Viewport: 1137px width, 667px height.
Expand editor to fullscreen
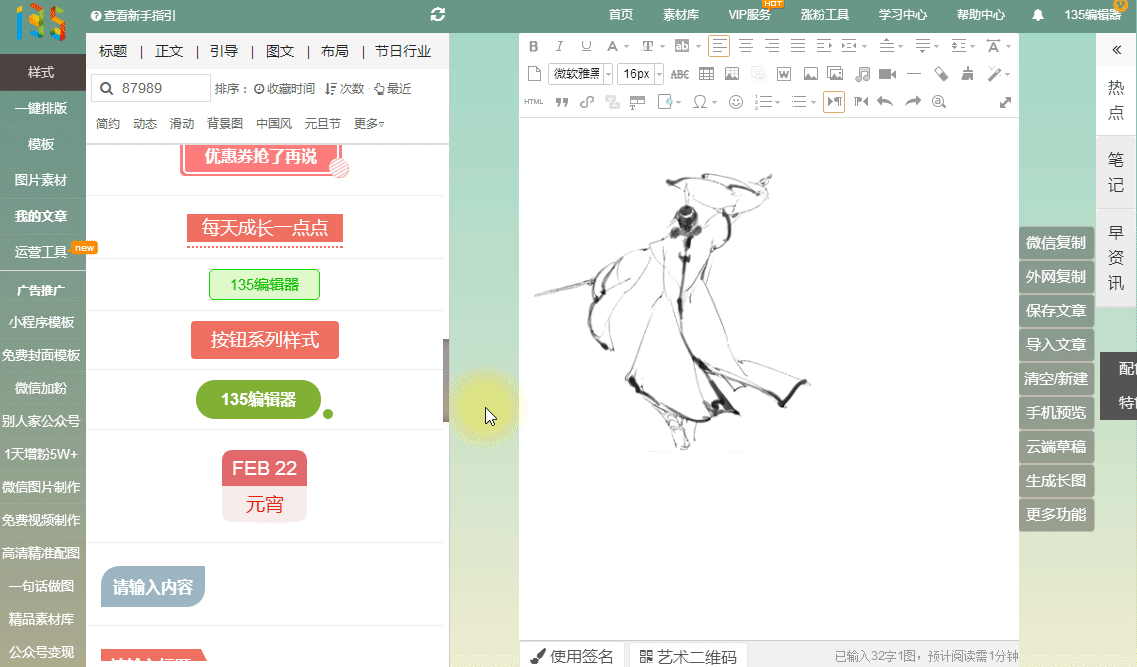pyautogui.click(x=1005, y=102)
